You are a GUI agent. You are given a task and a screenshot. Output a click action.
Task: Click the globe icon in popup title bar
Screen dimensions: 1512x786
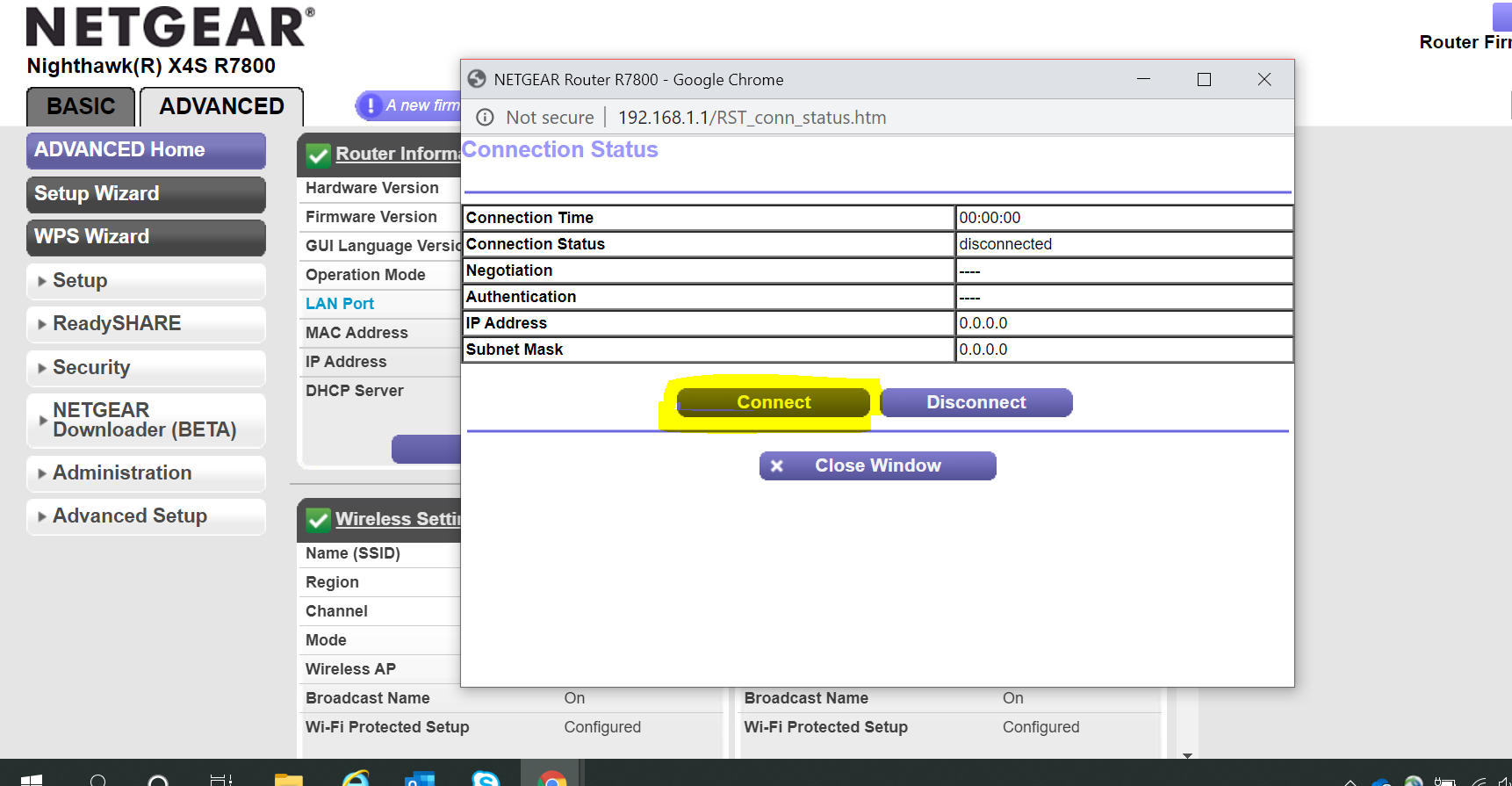477,79
